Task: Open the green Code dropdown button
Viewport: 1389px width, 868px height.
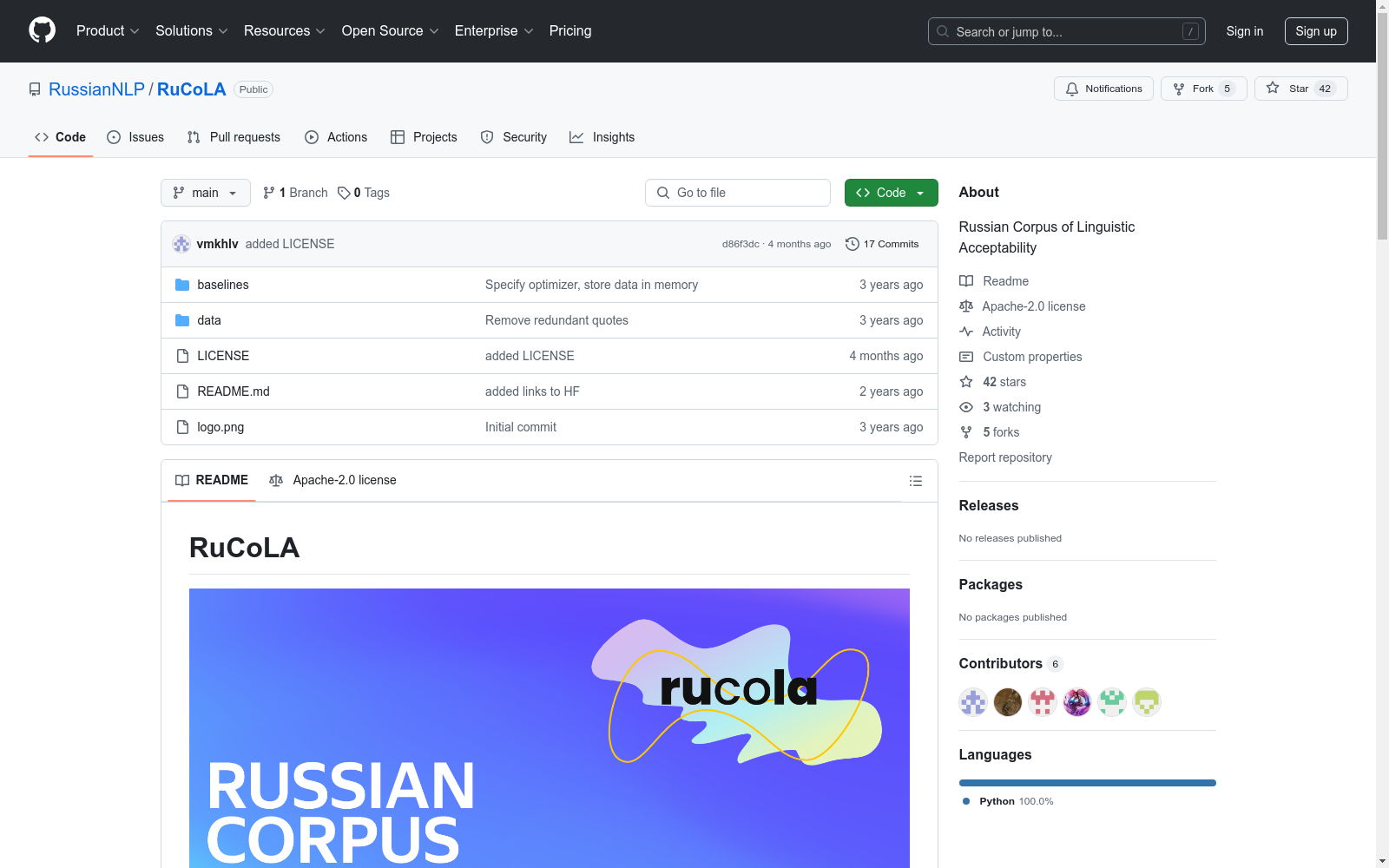Action: tap(892, 193)
